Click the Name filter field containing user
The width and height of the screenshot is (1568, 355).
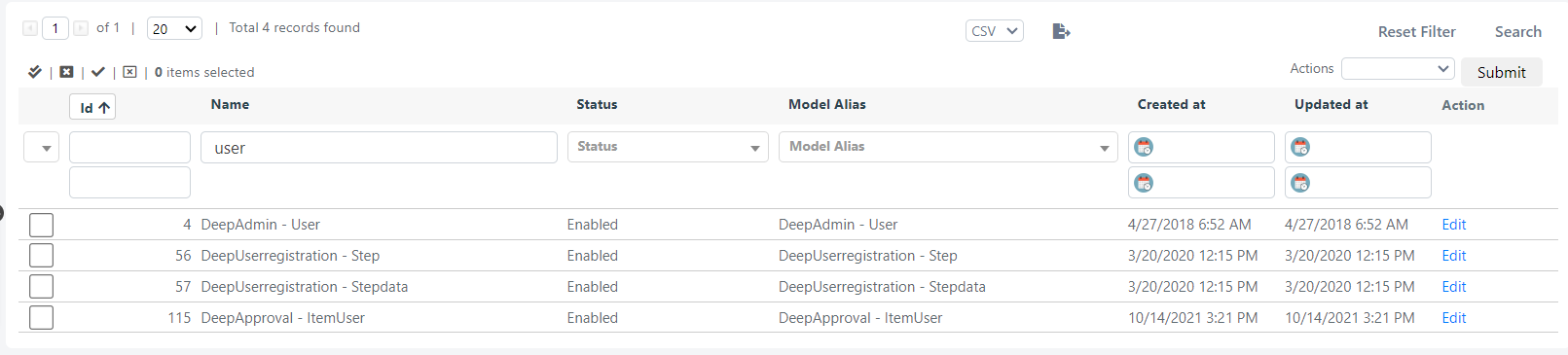379,148
